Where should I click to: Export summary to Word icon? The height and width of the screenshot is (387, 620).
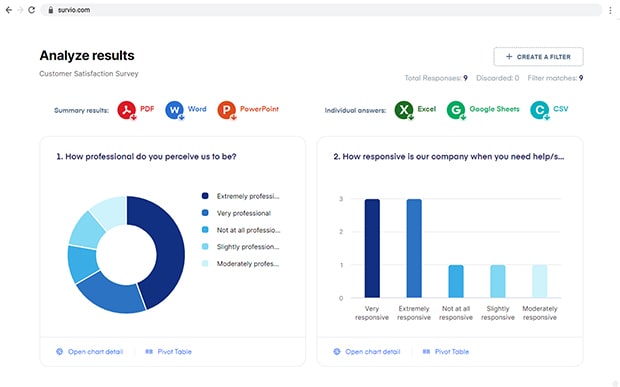[174, 110]
